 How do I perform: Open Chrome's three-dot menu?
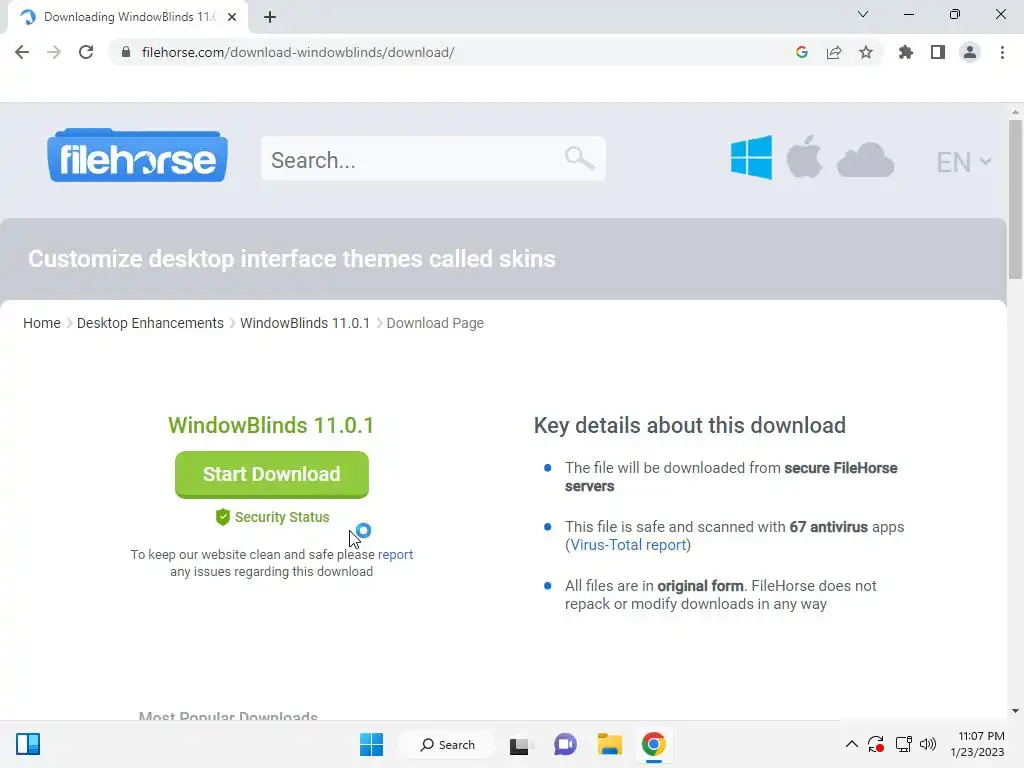pyautogui.click(x=1002, y=52)
